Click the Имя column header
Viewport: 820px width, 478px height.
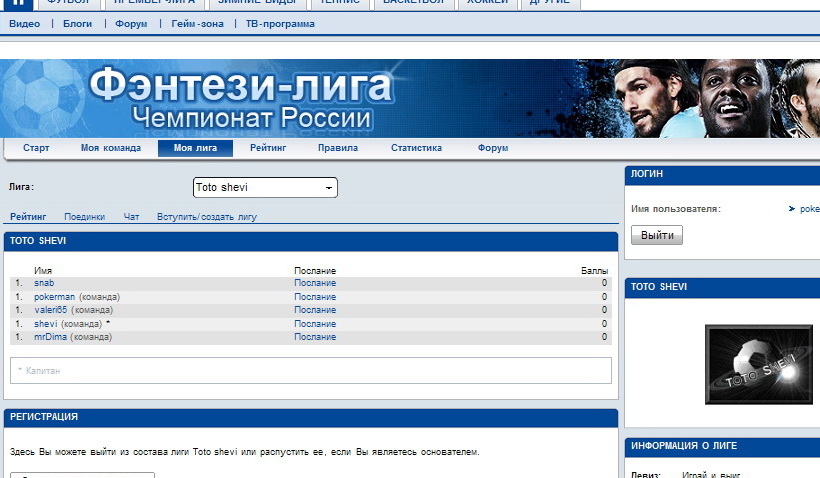(x=43, y=271)
